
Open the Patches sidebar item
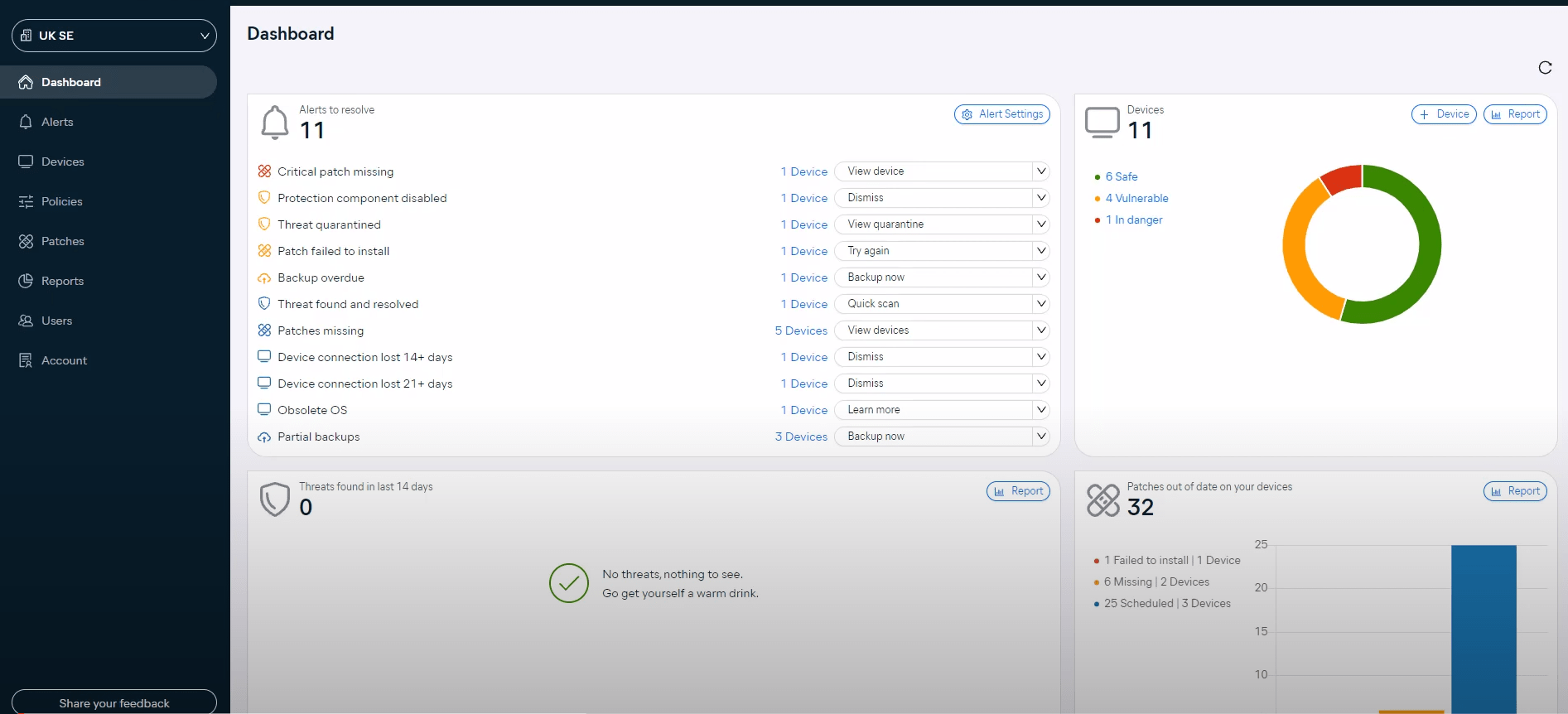[109, 241]
